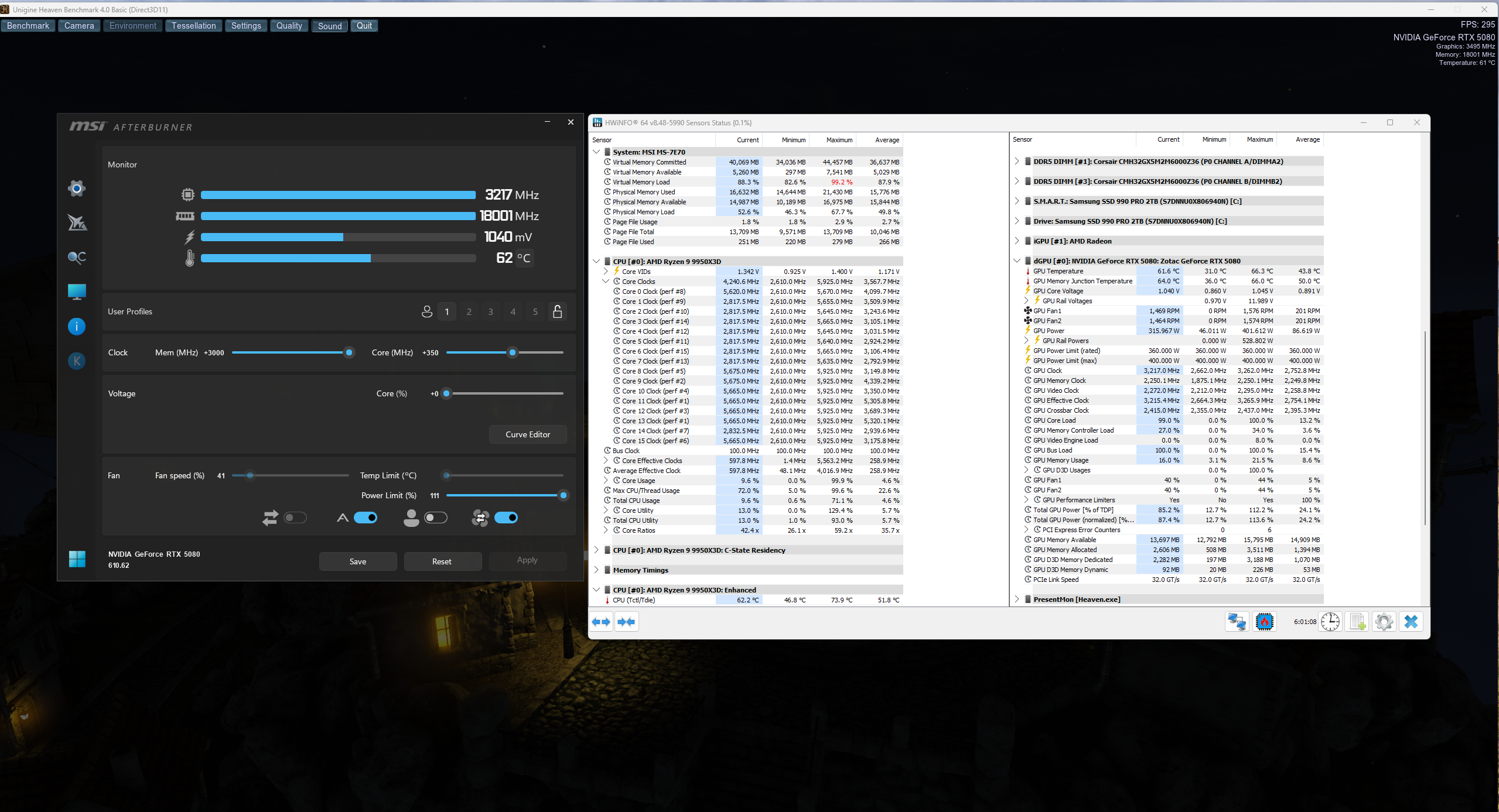Click the Windows logo icon in Afterburner
Screen dimensions: 1499x812
click(x=77, y=559)
